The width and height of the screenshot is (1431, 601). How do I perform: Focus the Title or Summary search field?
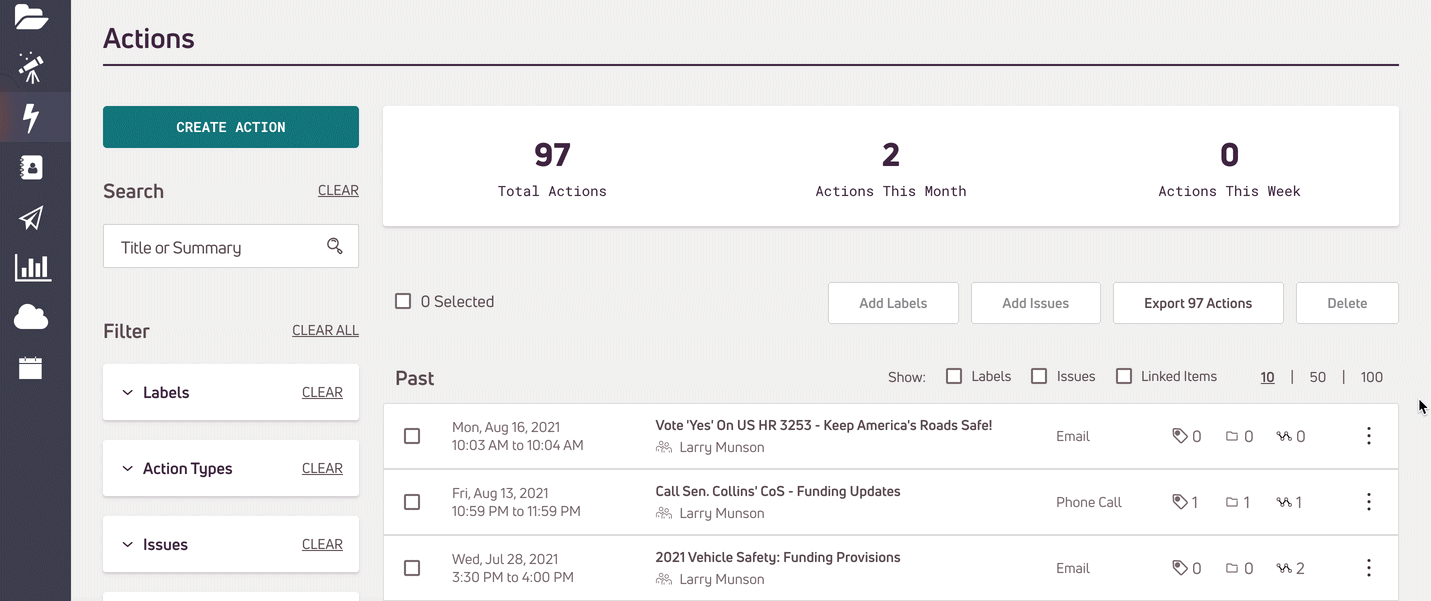(x=231, y=246)
